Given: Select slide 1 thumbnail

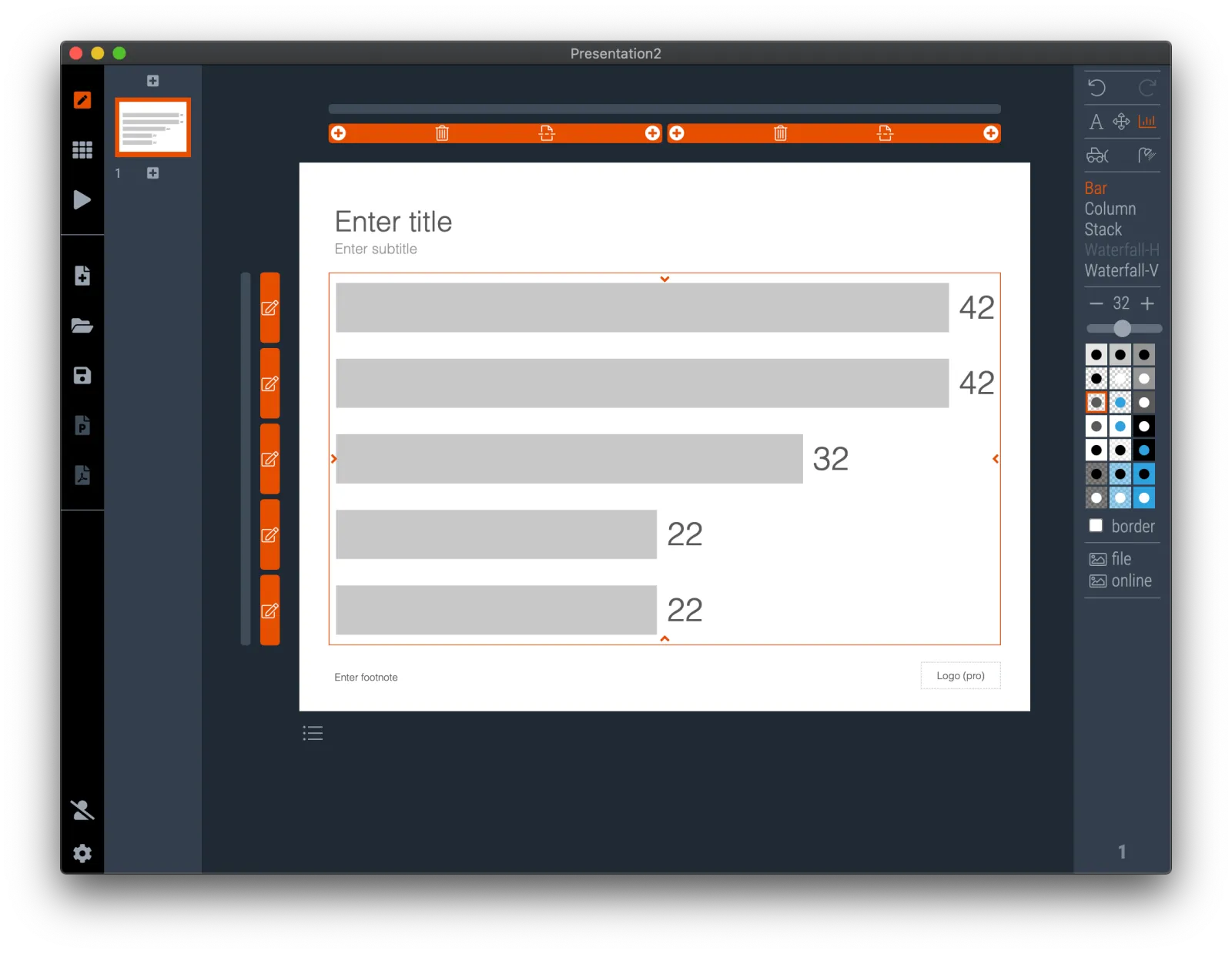Looking at the screenshot, I should [153, 127].
